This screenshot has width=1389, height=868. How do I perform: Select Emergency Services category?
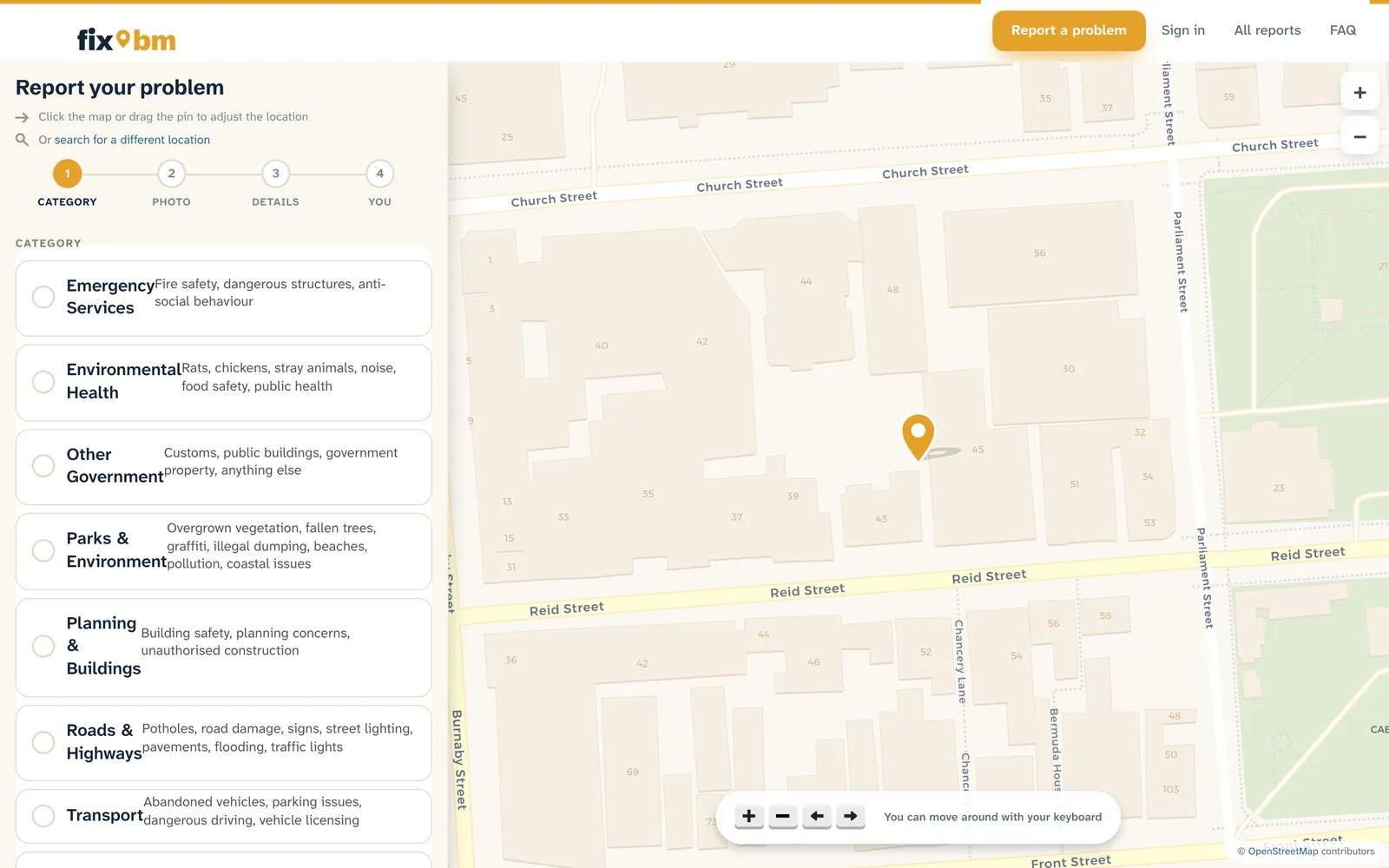[223, 298]
